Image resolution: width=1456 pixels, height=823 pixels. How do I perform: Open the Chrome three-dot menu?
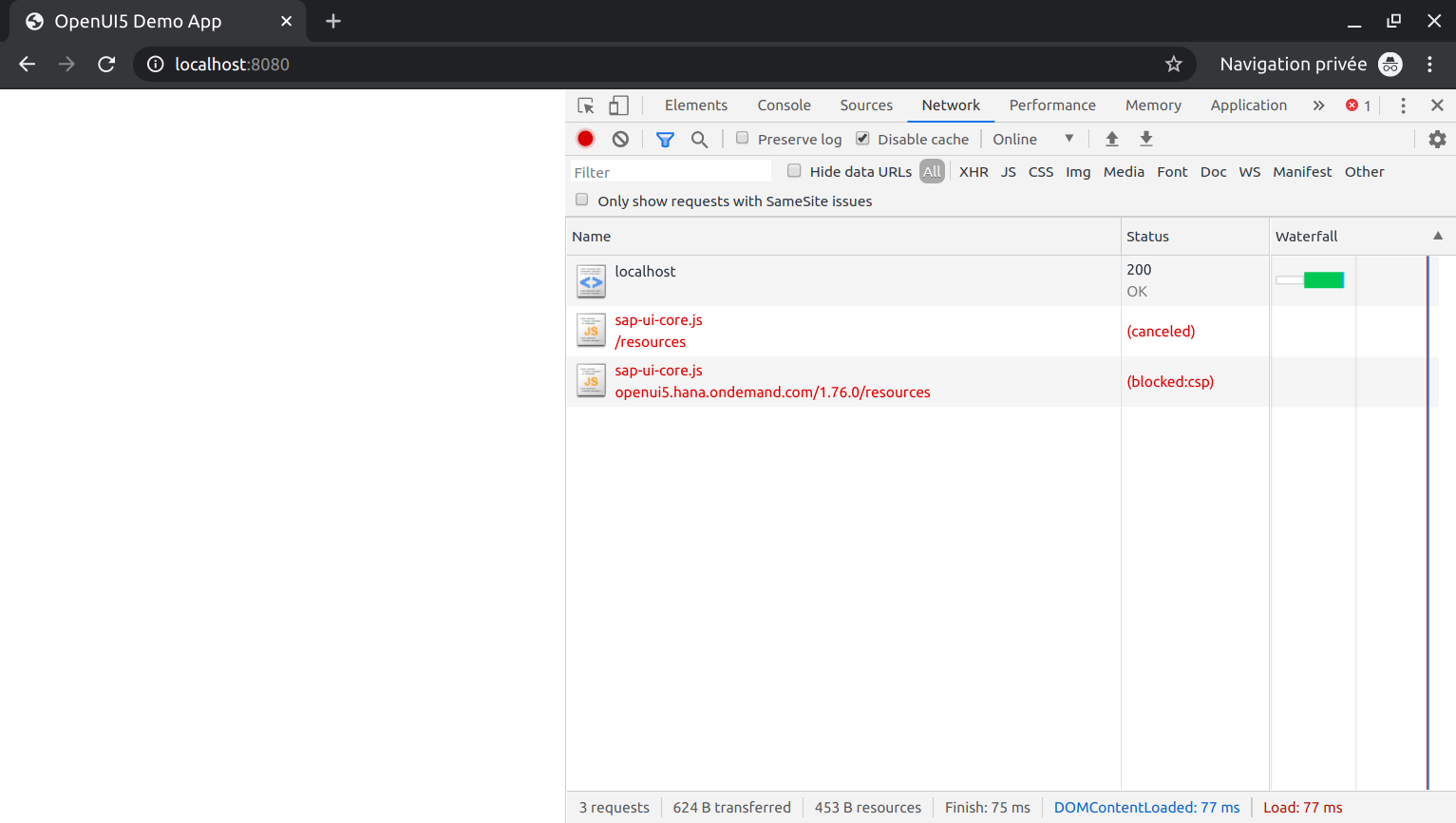pyautogui.click(x=1429, y=64)
